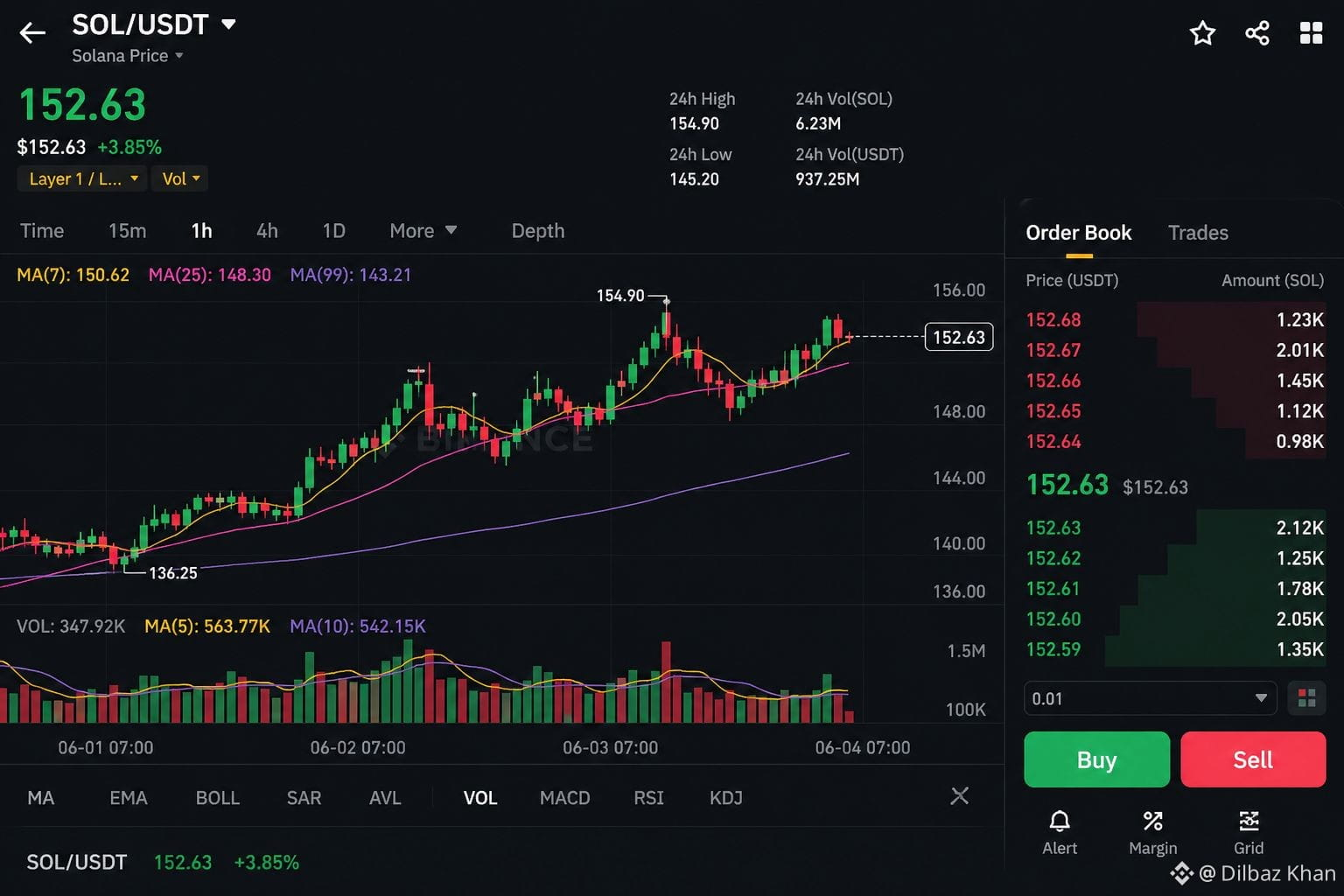Toggle the SAR indicator

coord(304,798)
